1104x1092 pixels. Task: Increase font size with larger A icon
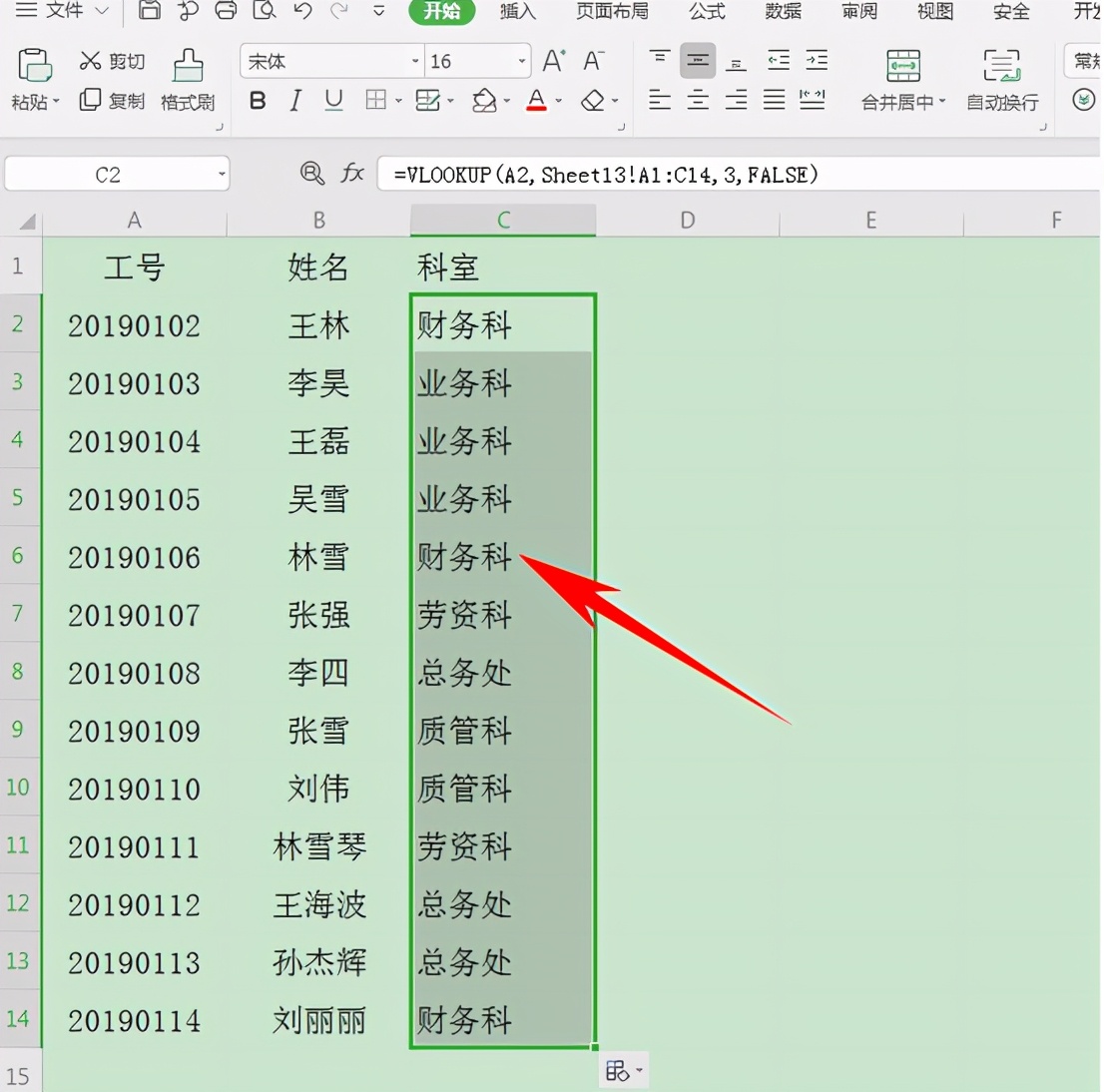[x=553, y=61]
